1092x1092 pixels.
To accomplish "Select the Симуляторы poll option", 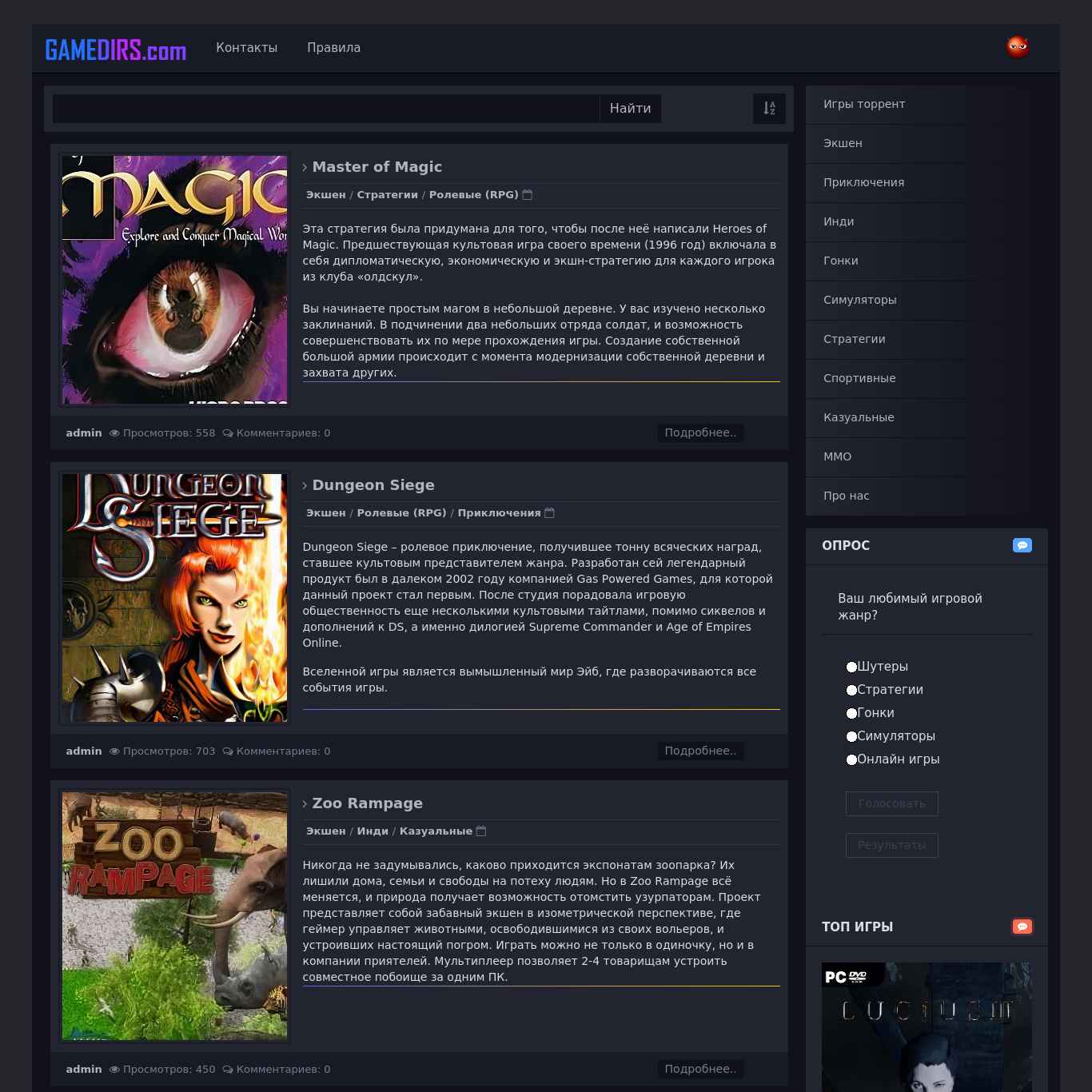I will [x=851, y=736].
